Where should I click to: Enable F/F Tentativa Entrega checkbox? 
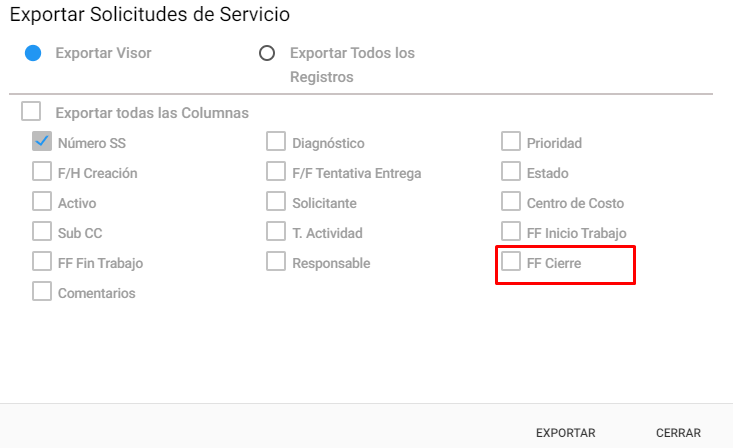pos(276,171)
